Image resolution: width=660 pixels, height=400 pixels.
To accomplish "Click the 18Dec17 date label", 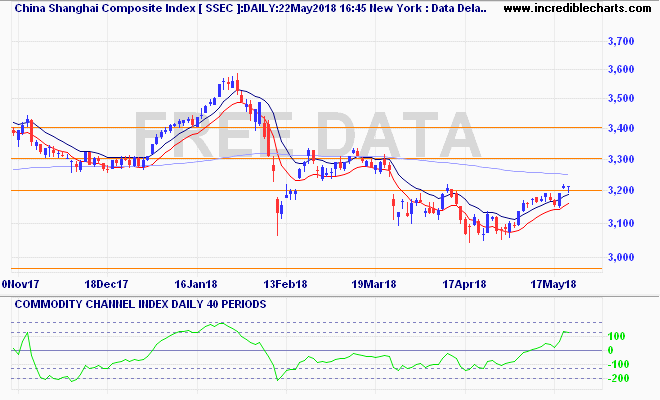I will (106, 284).
